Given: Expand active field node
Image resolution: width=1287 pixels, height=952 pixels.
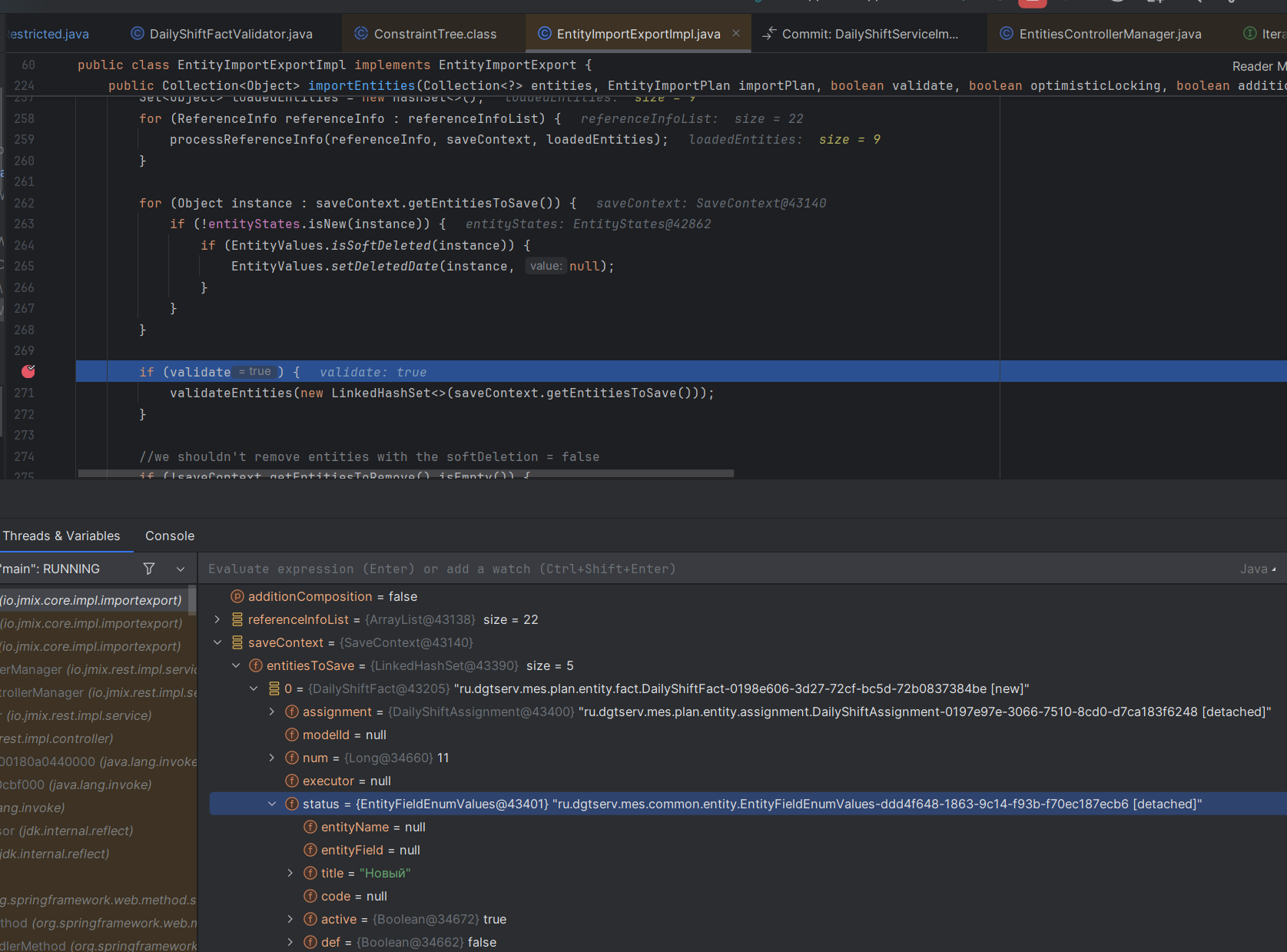Looking at the screenshot, I should click(290, 919).
